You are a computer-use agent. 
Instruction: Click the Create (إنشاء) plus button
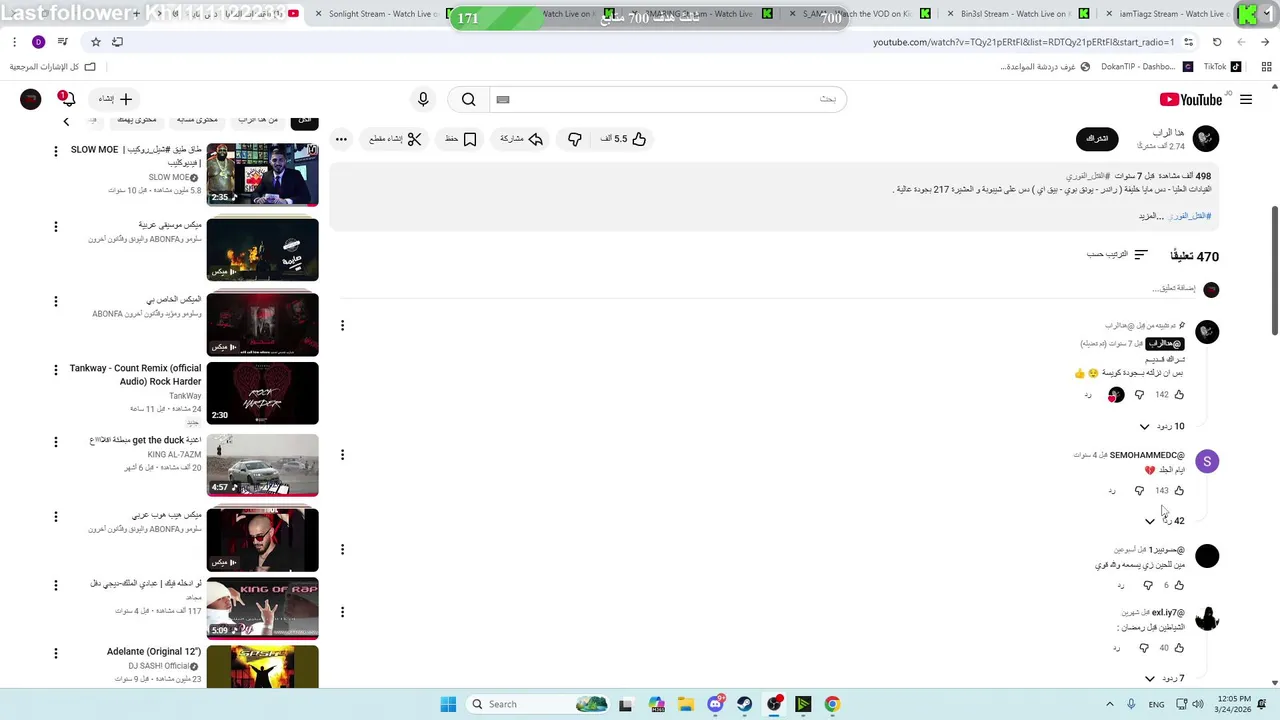pyautogui.click(x=116, y=99)
